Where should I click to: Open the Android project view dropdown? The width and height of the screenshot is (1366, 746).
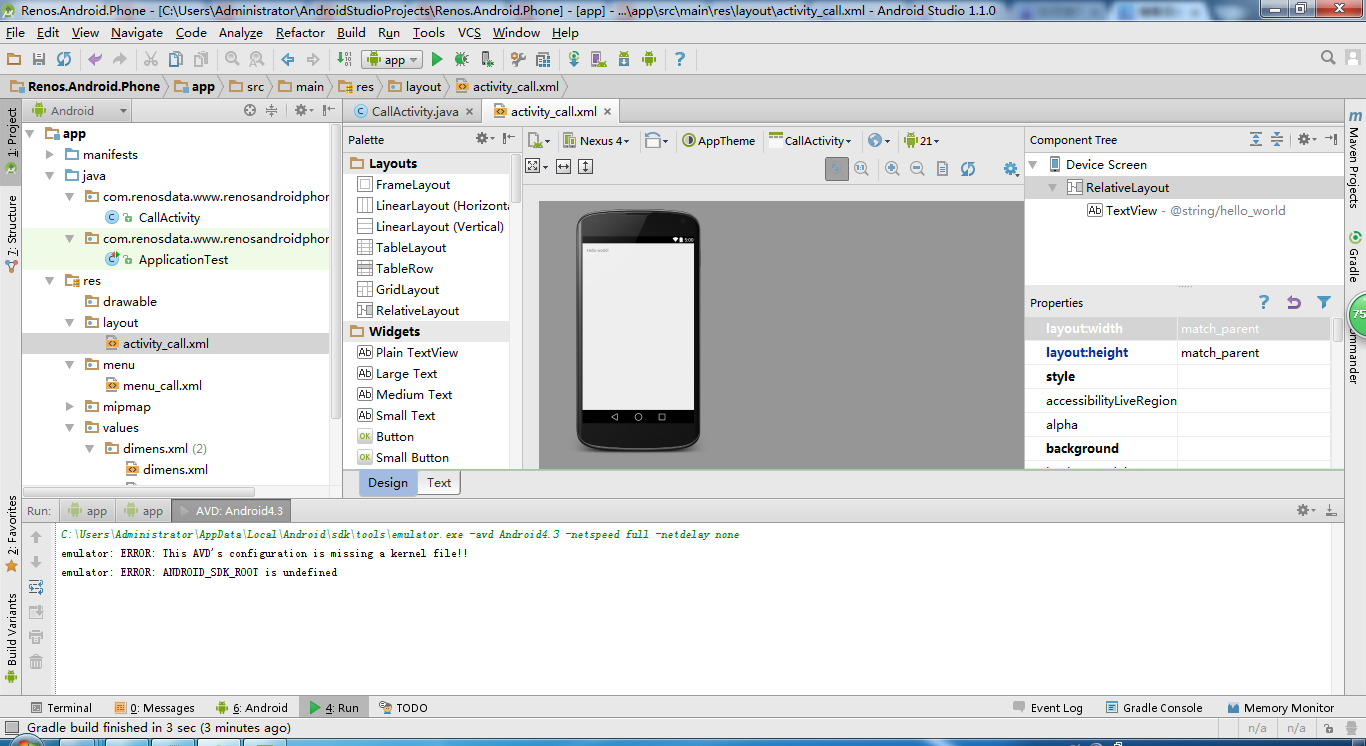coord(80,111)
